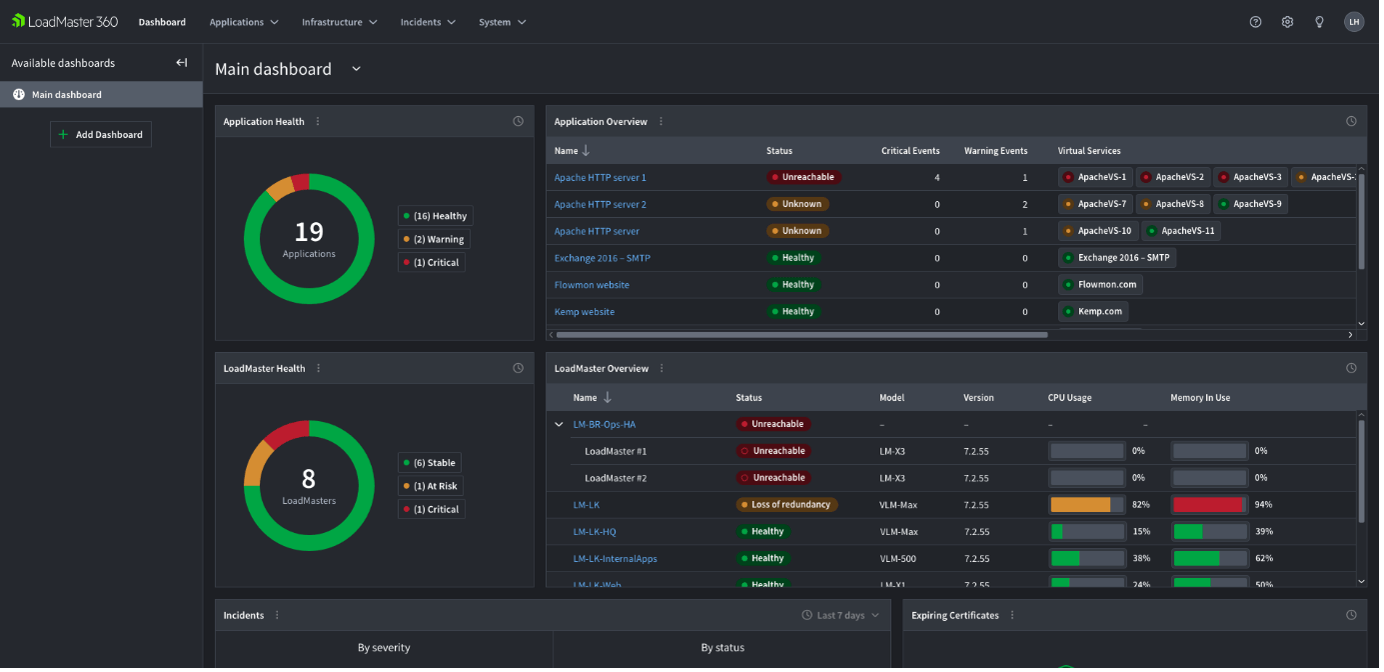
Task: Open Application Overview kebab menu
Action: click(663, 122)
